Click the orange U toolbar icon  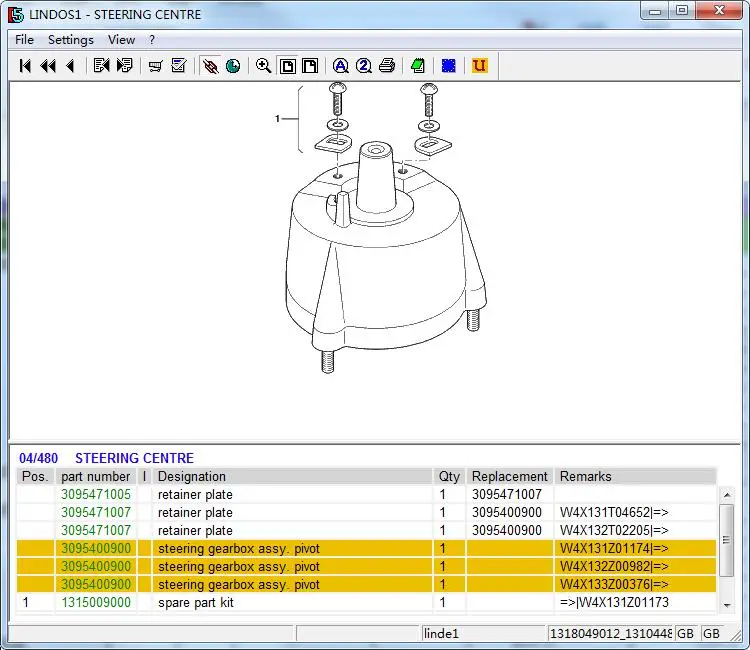point(479,66)
